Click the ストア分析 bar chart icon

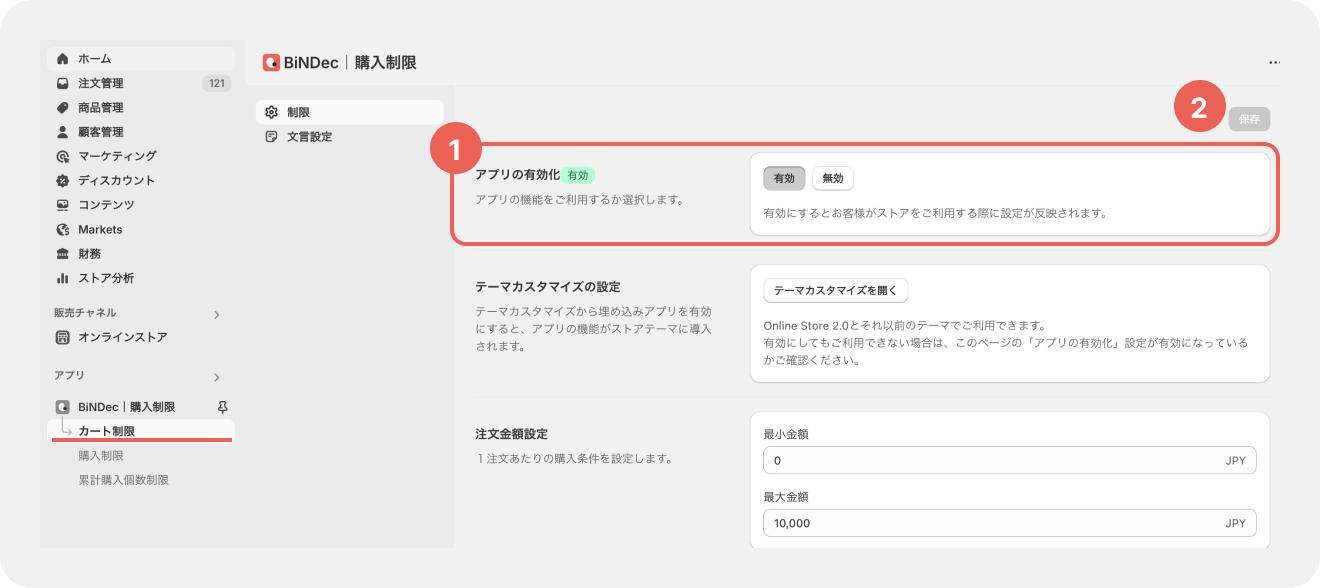coord(63,278)
